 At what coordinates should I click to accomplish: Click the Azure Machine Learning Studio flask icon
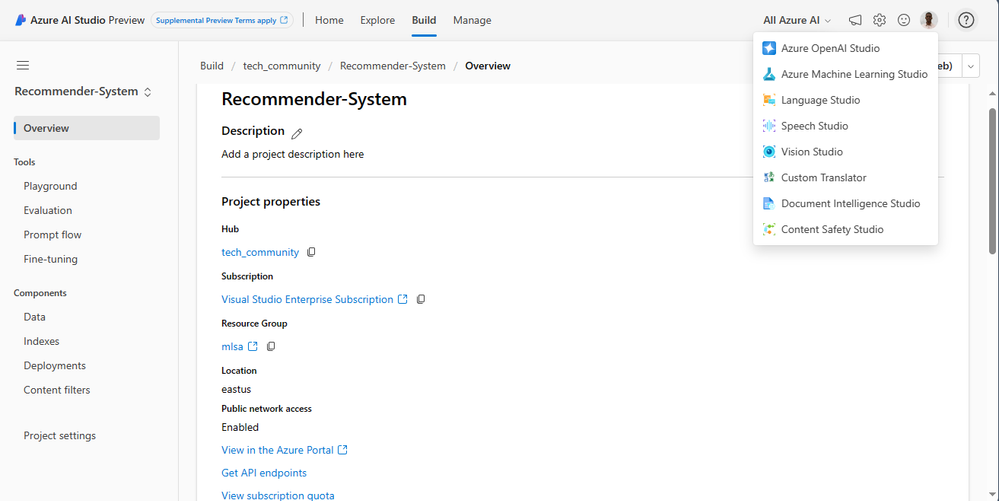tap(769, 74)
